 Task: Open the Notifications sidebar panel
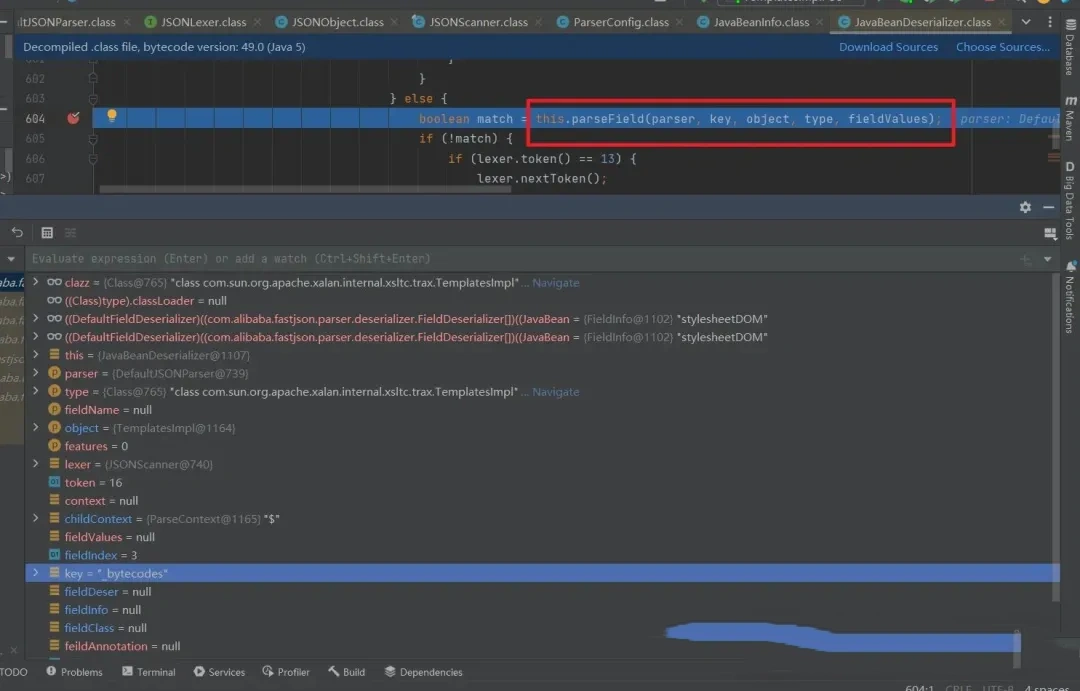point(1069,297)
